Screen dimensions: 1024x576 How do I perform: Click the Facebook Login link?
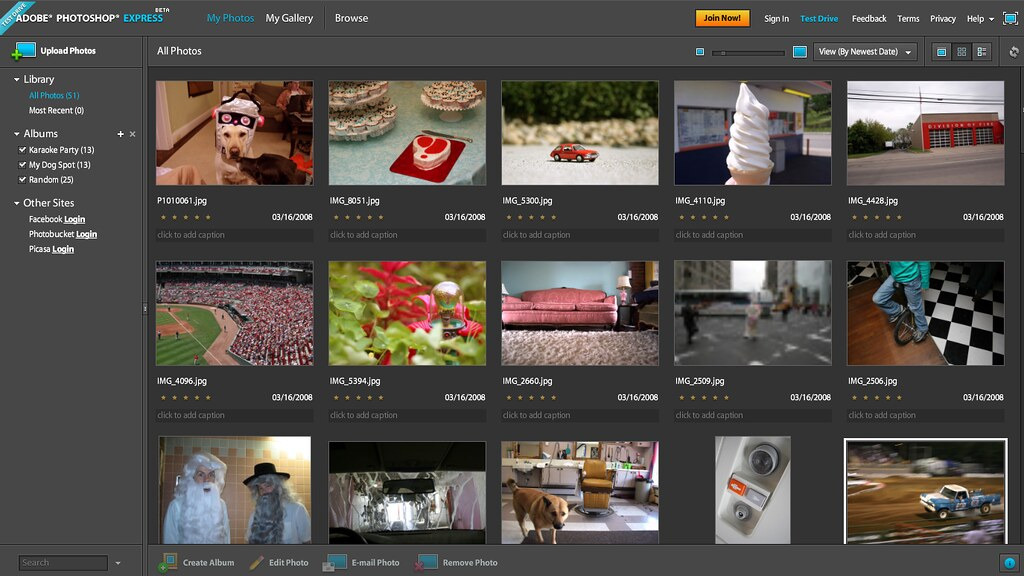[x=74, y=219]
